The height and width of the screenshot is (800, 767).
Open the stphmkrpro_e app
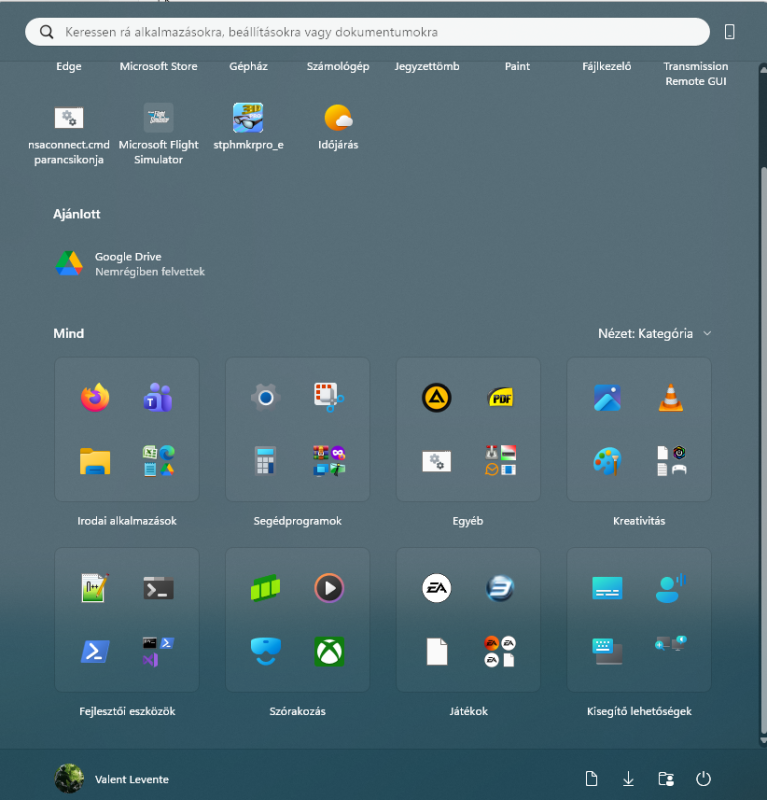248,117
